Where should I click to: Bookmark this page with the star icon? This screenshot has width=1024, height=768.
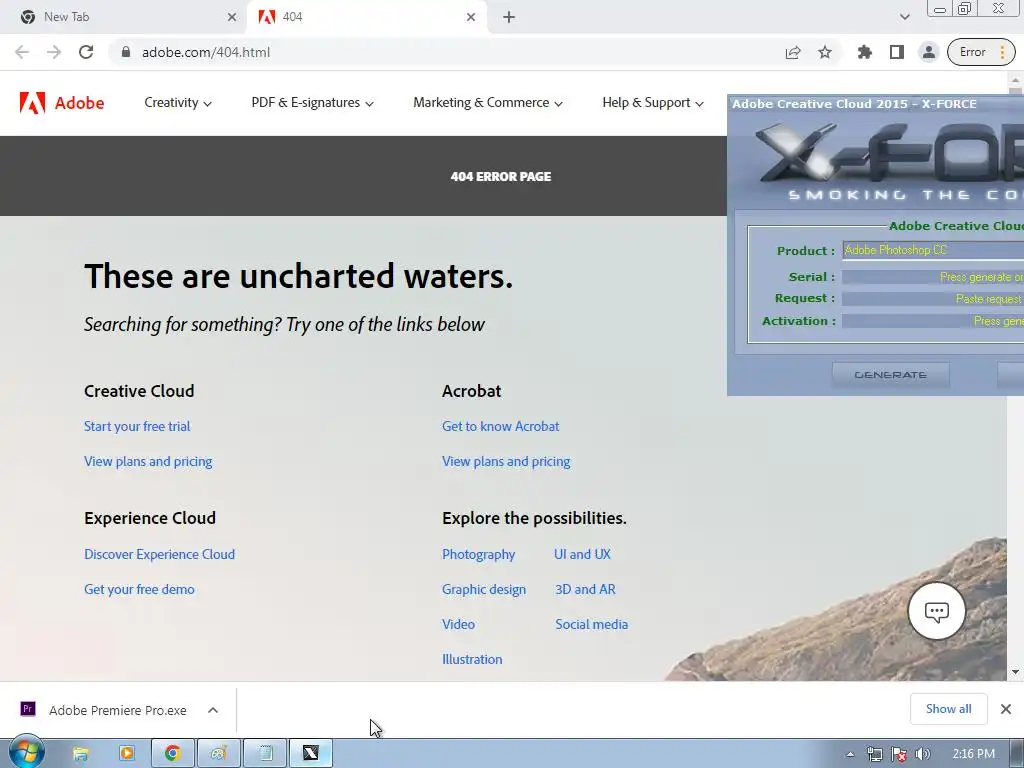pos(825,52)
